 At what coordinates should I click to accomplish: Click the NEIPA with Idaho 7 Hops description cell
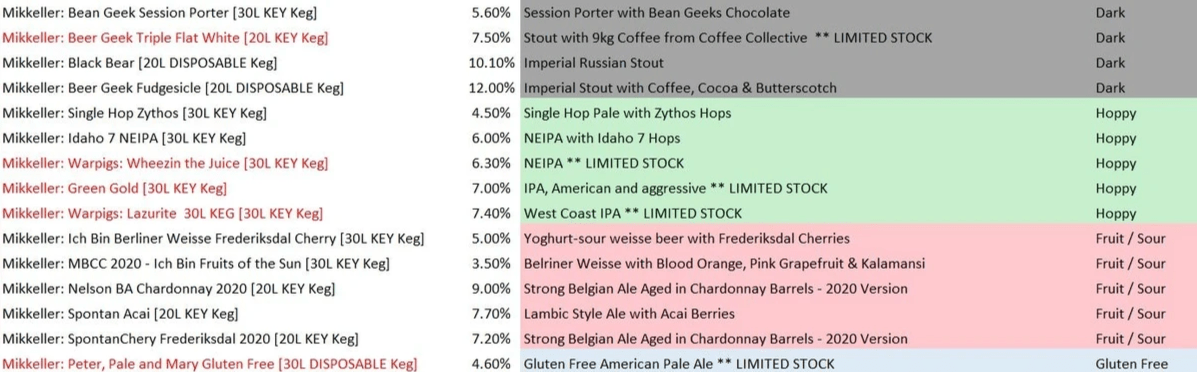coord(602,138)
